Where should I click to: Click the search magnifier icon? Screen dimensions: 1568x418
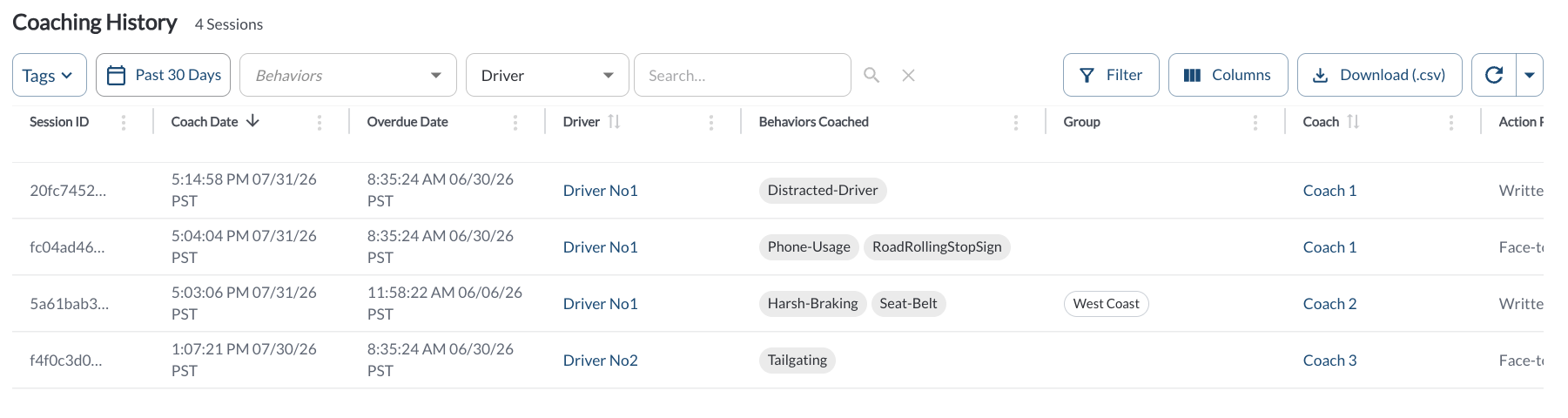(x=871, y=75)
